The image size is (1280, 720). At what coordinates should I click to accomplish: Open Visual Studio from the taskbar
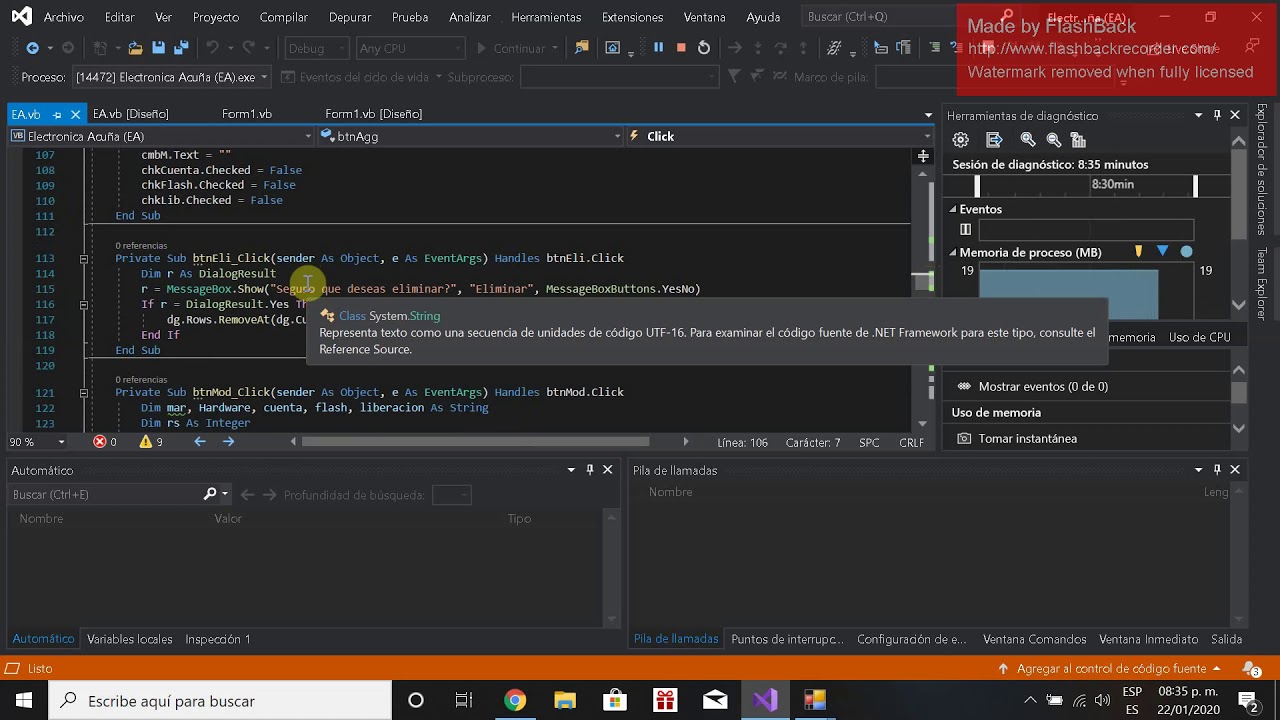coord(765,700)
